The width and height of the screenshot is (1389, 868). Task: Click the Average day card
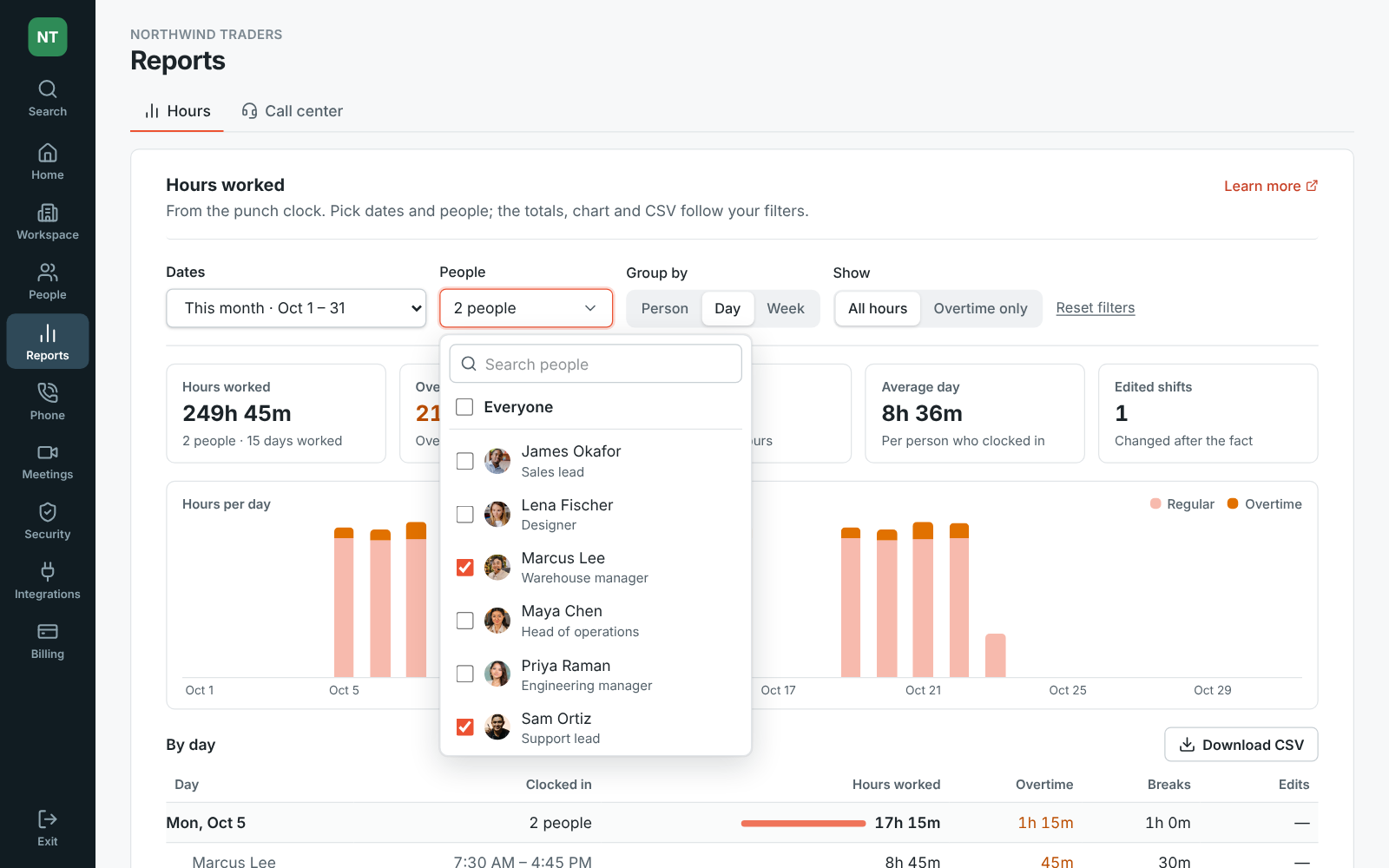point(975,413)
